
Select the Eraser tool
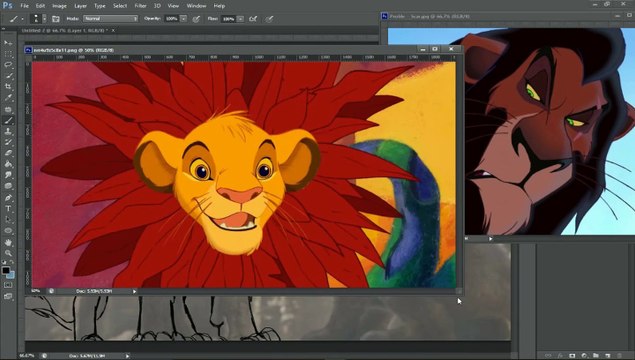(8, 153)
